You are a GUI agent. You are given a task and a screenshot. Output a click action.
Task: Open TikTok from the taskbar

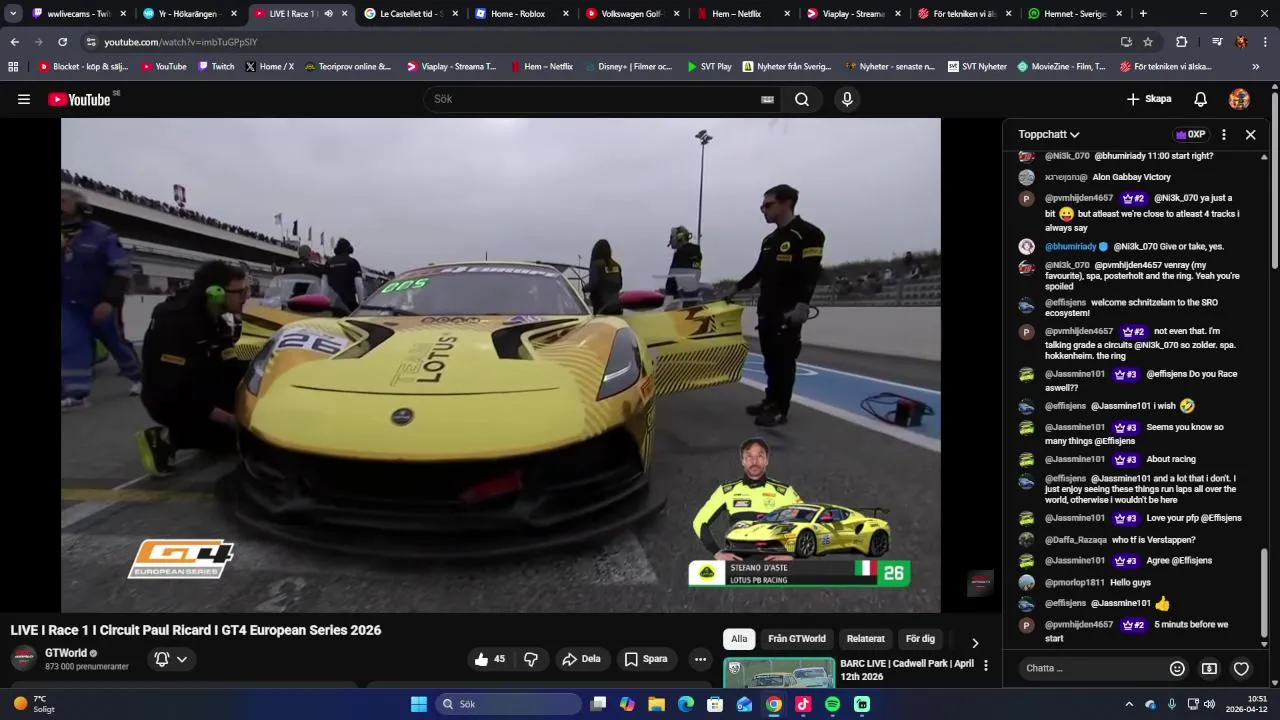tap(803, 704)
